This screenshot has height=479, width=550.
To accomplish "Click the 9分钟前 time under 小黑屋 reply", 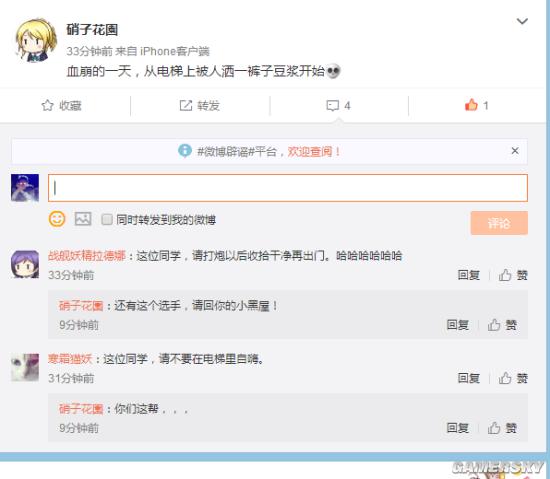I will tap(79, 325).
